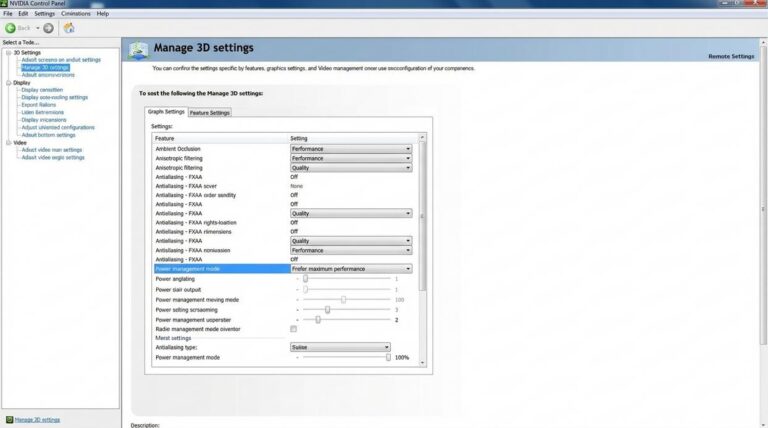Select Display sote-rading settings tree item
The height and width of the screenshot is (428, 768).
click(x=54, y=97)
